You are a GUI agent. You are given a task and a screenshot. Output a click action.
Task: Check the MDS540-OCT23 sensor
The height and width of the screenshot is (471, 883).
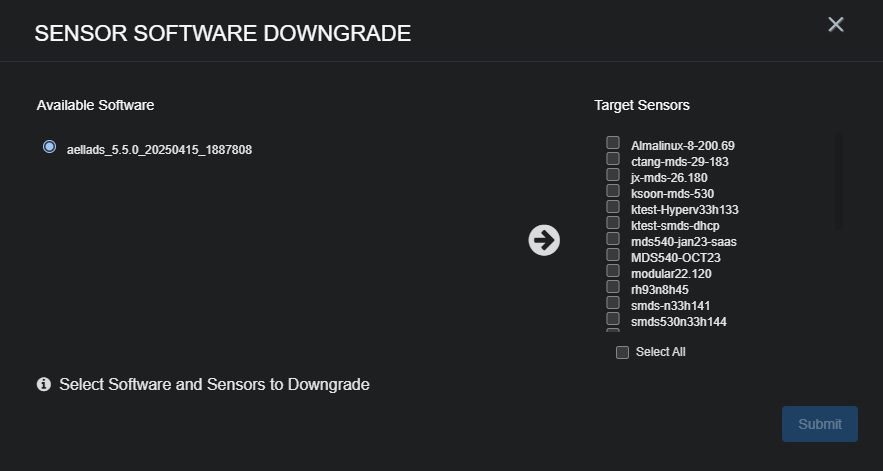click(613, 254)
